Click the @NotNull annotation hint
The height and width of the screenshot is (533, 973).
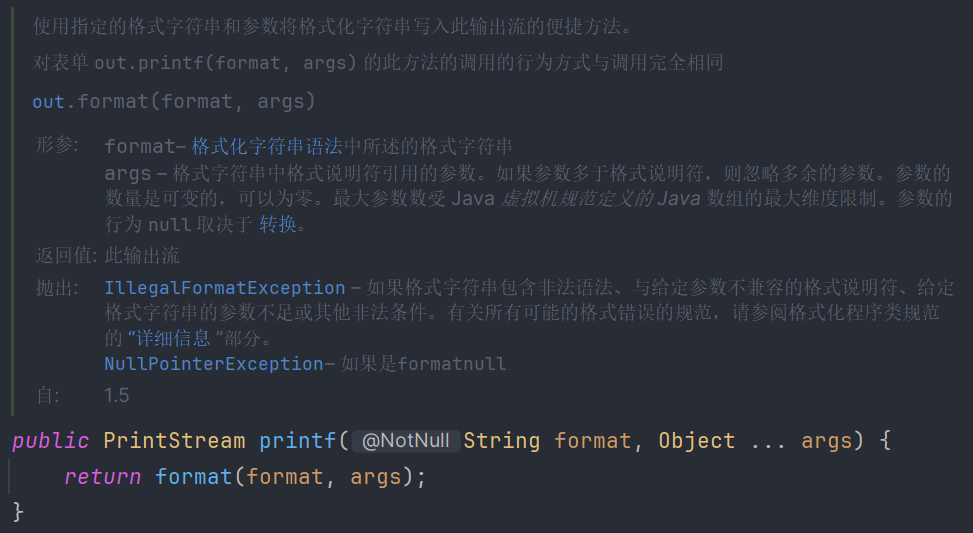tap(405, 441)
